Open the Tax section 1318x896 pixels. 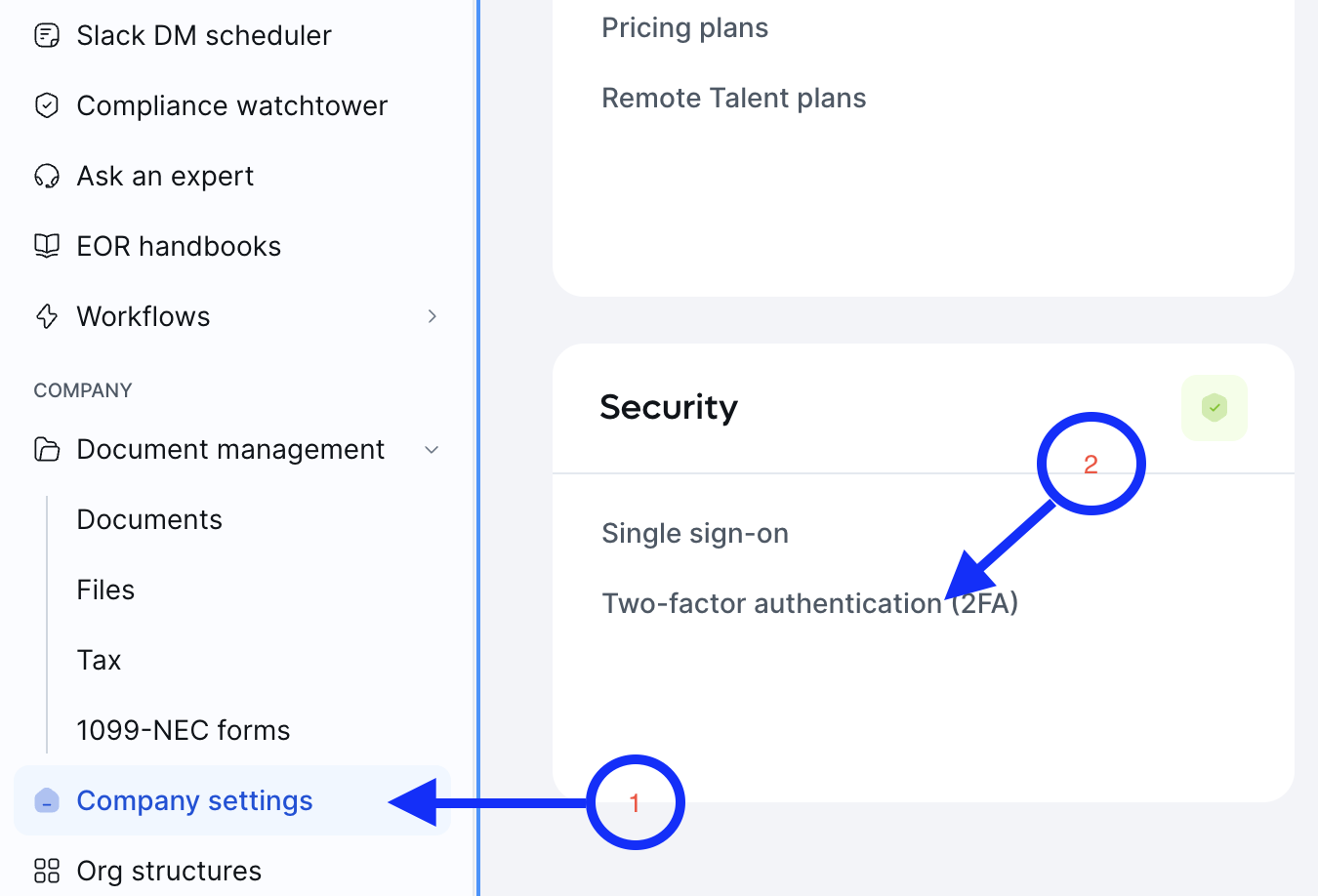click(x=99, y=660)
